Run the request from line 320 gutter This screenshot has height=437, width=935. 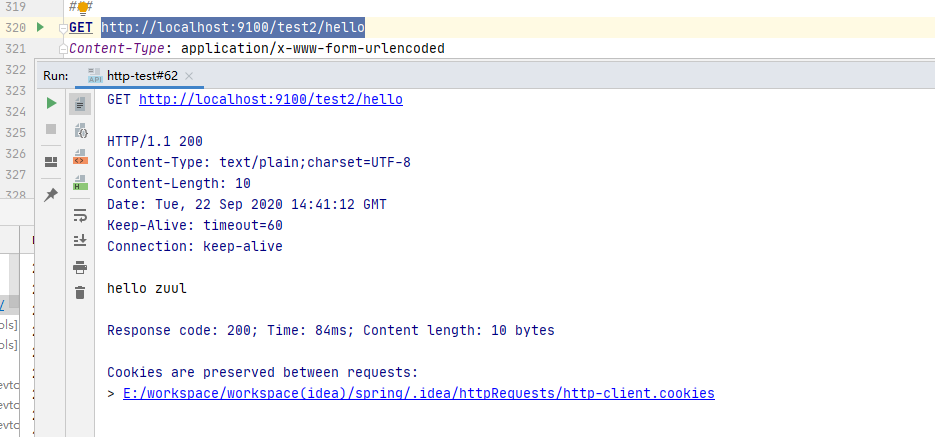point(40,27)
